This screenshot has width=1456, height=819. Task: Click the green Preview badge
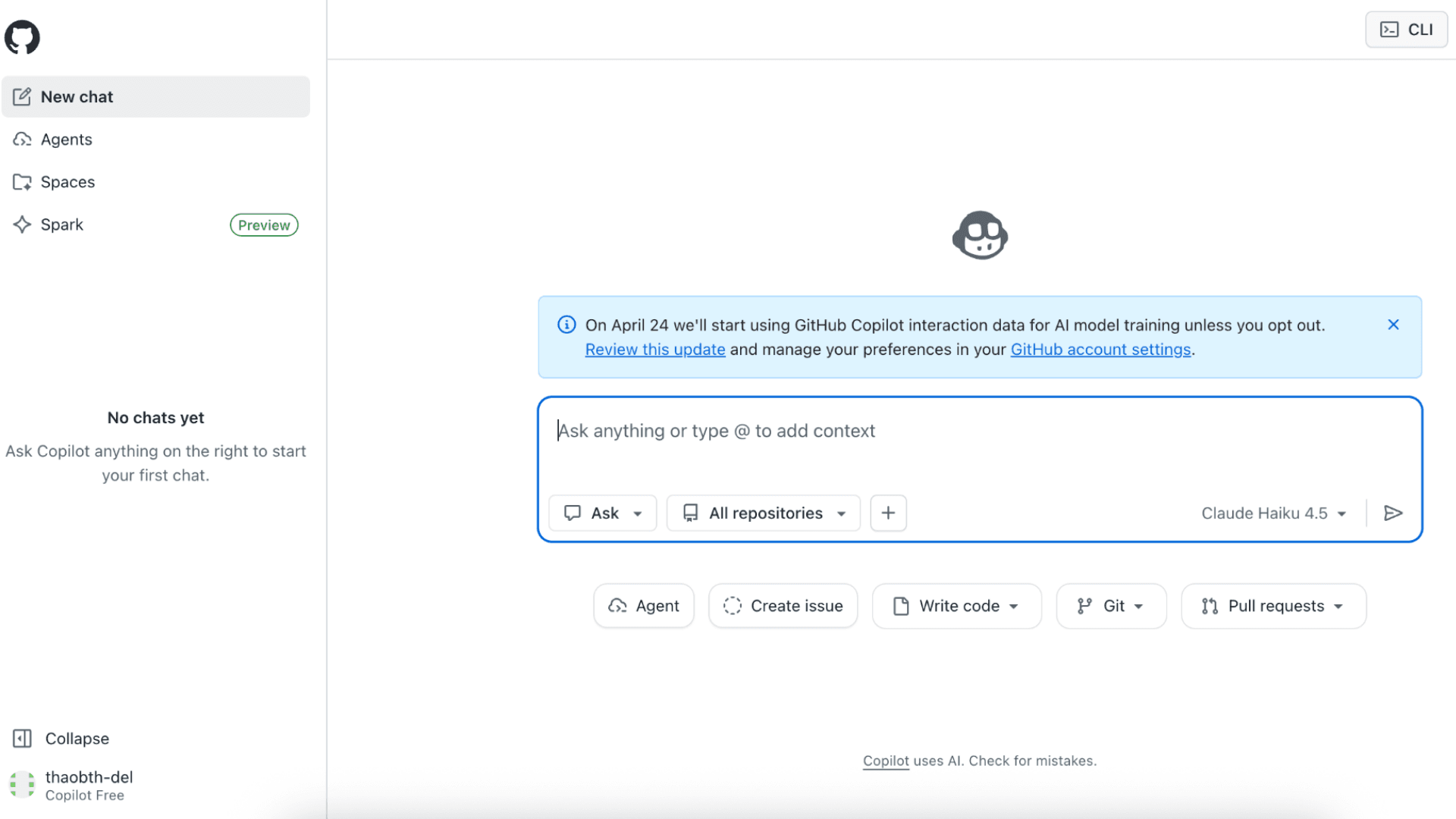click(x=264, y=225)
